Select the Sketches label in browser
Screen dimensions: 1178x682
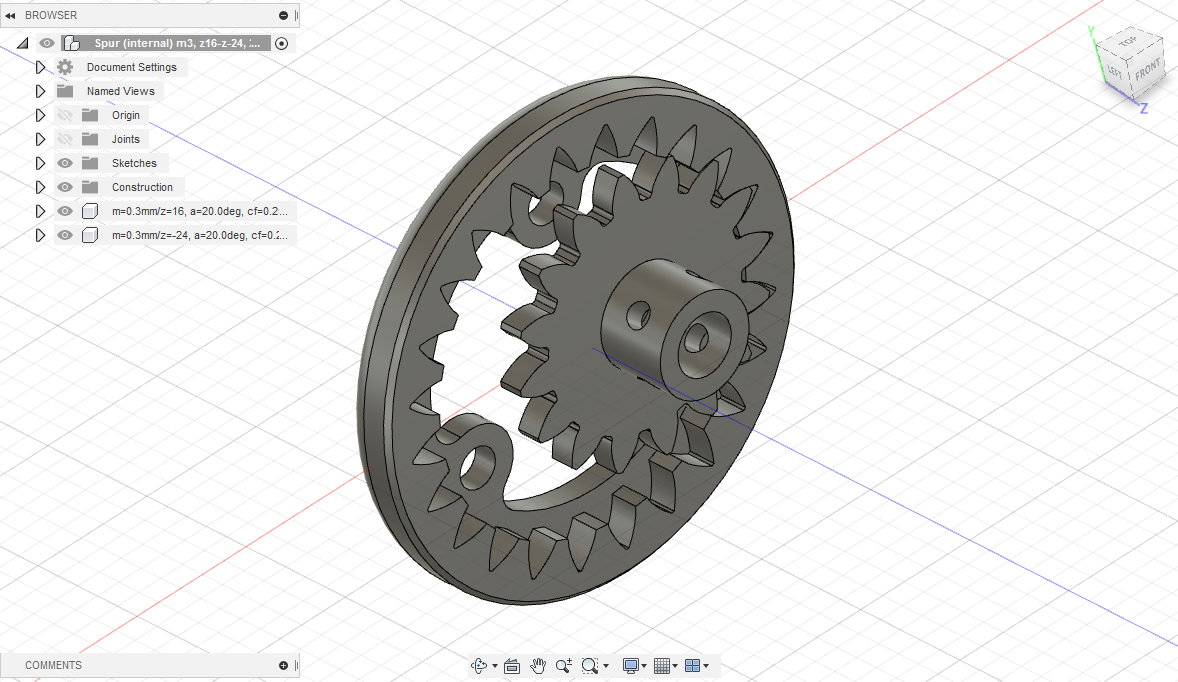click(134, 163)
